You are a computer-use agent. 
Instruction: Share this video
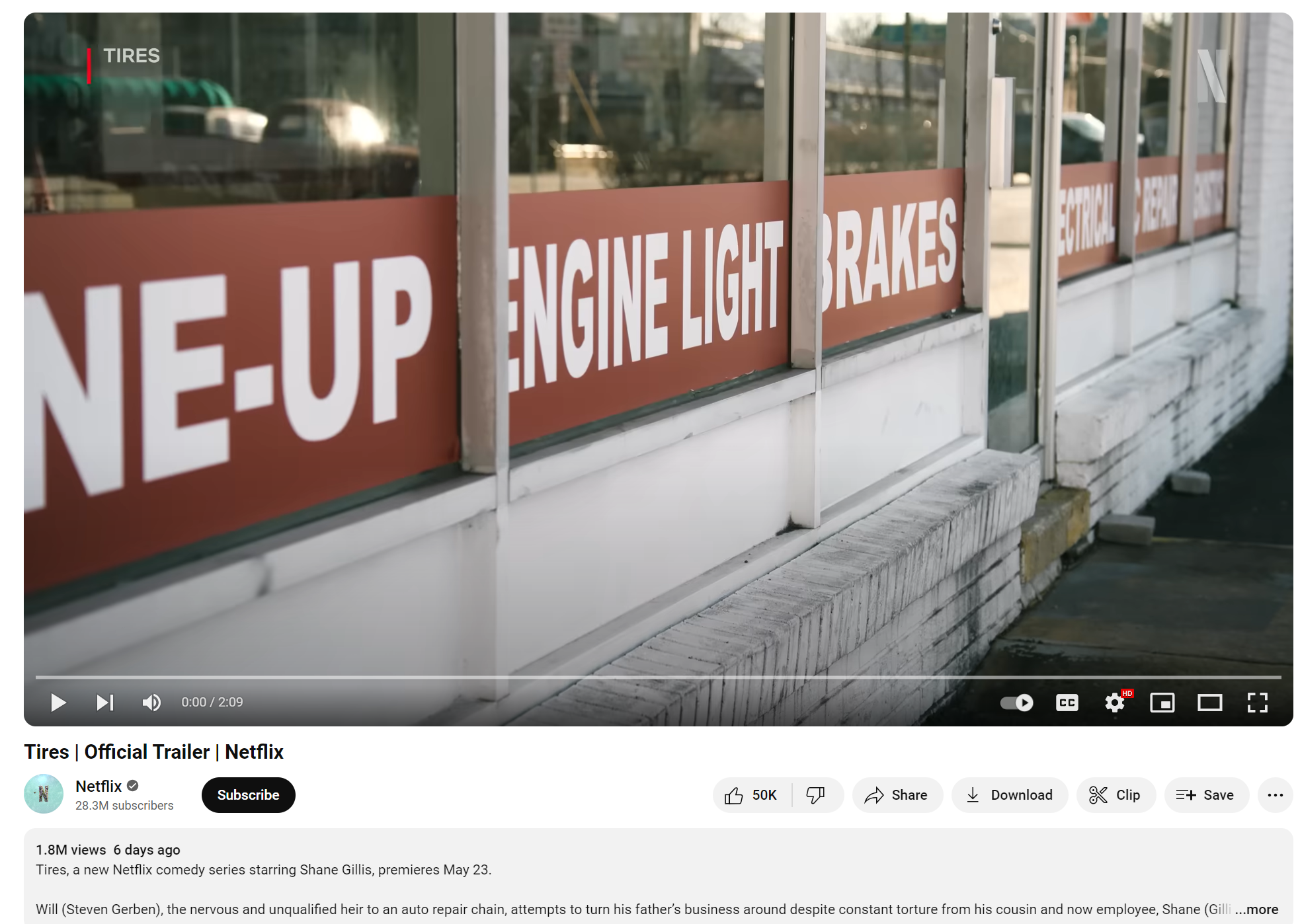pyautogui.click(x=897, y=795)
